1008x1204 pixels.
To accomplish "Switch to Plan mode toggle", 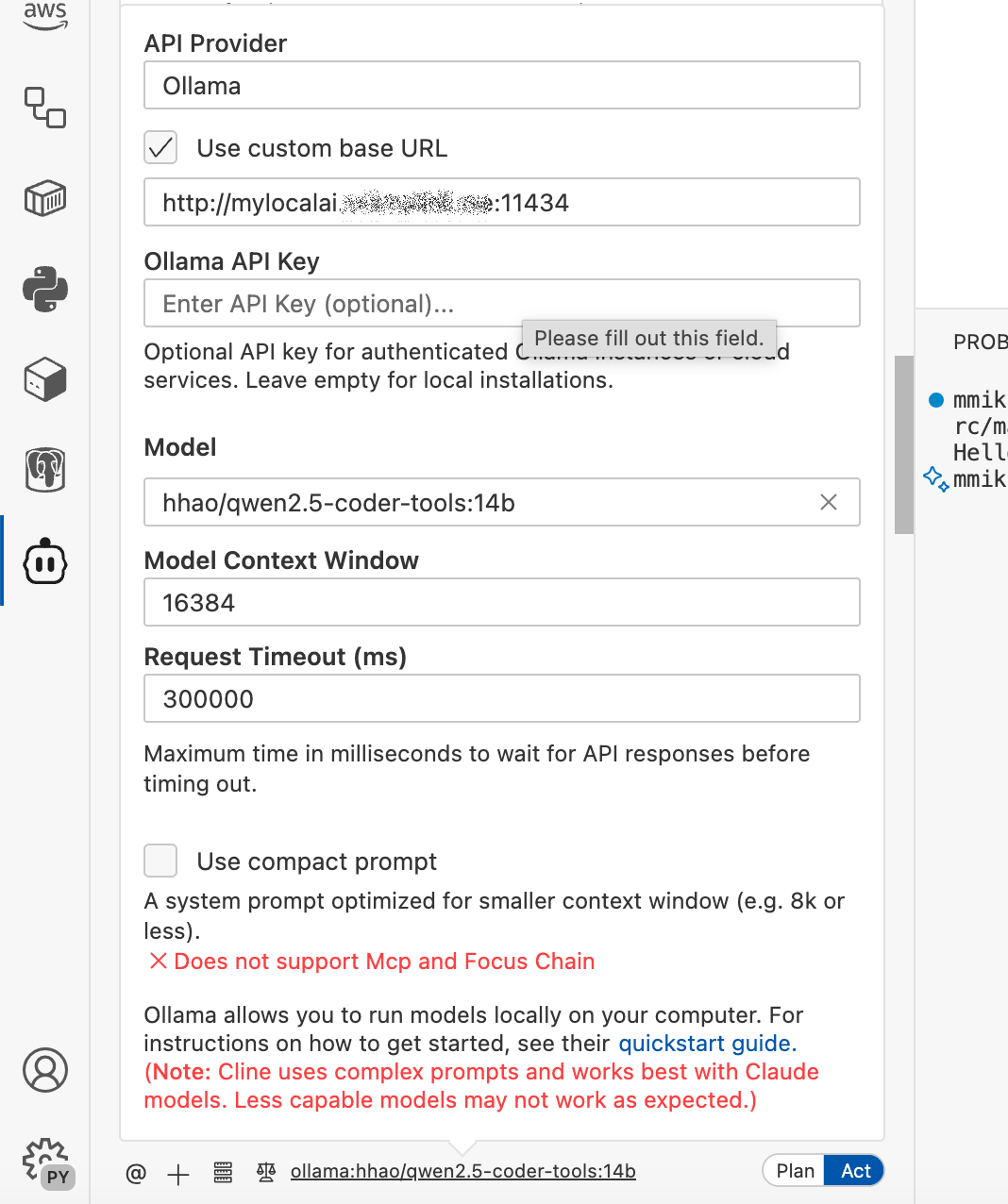I will pyautogui.click(x=795, y=1171).
